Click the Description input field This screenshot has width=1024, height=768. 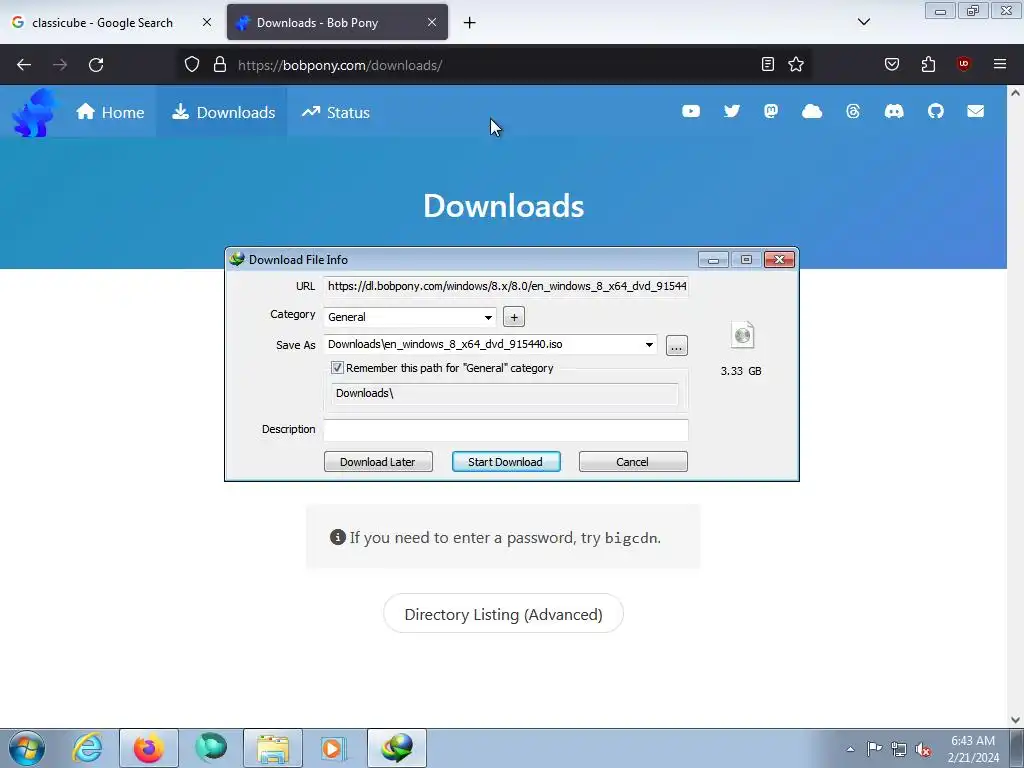(x=506, y=430)
